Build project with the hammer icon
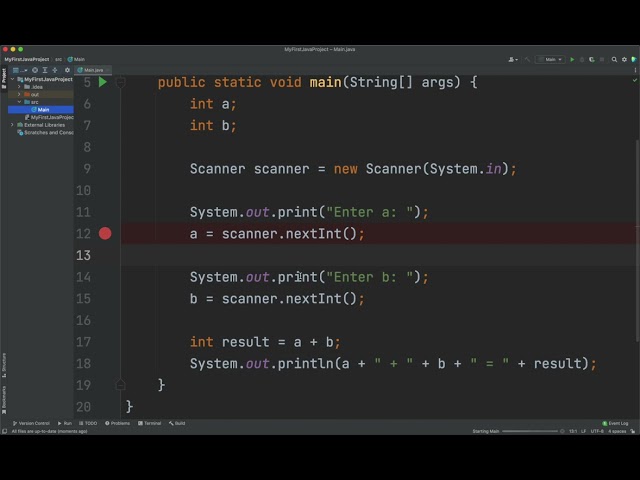This screenshot has height=480, width=640. [527, 60]
